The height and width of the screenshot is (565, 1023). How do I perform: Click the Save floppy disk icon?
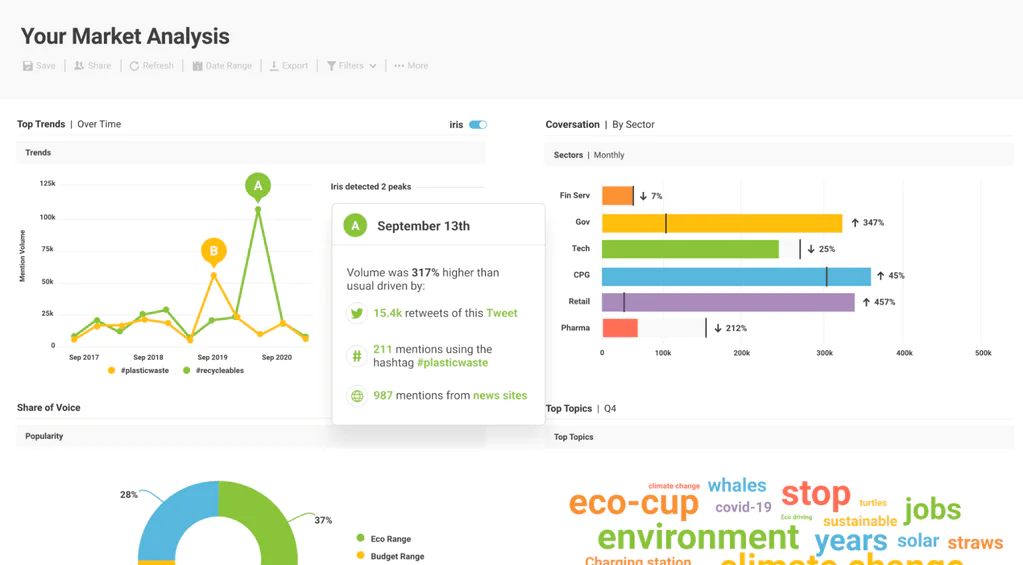pos(27,66)
